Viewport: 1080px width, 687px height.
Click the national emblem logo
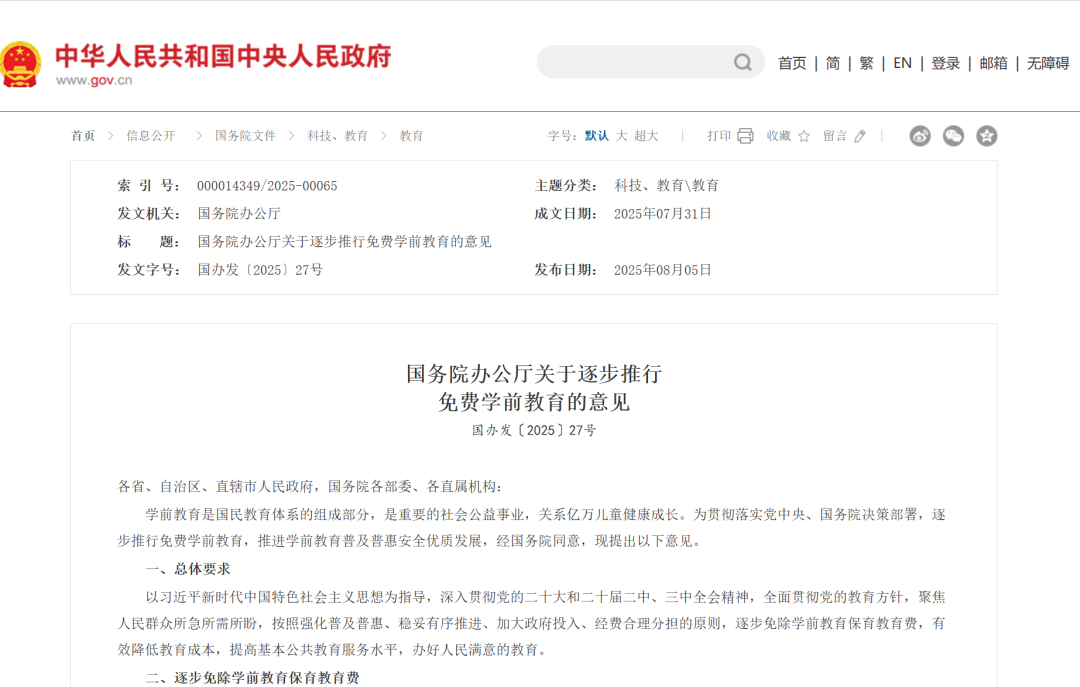20,65
